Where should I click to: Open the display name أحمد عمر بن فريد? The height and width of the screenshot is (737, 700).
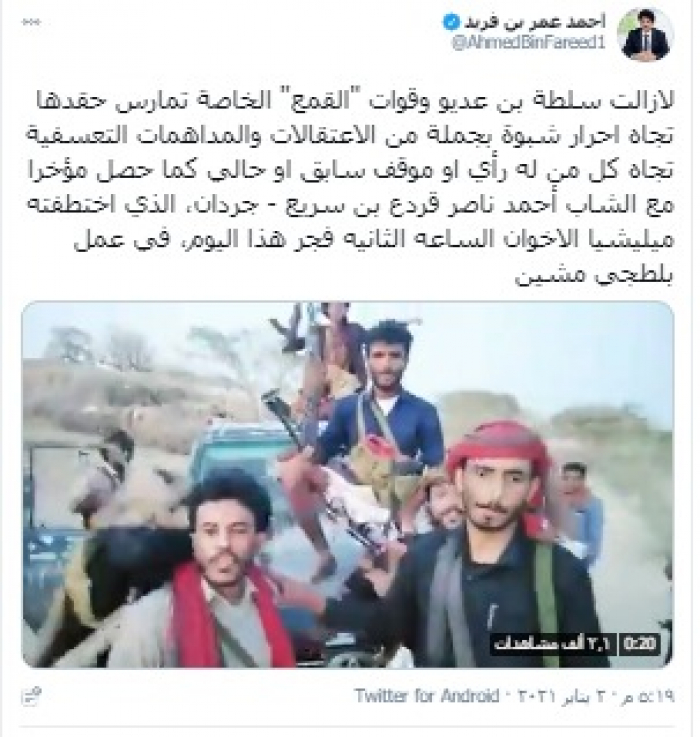(534, 22)
